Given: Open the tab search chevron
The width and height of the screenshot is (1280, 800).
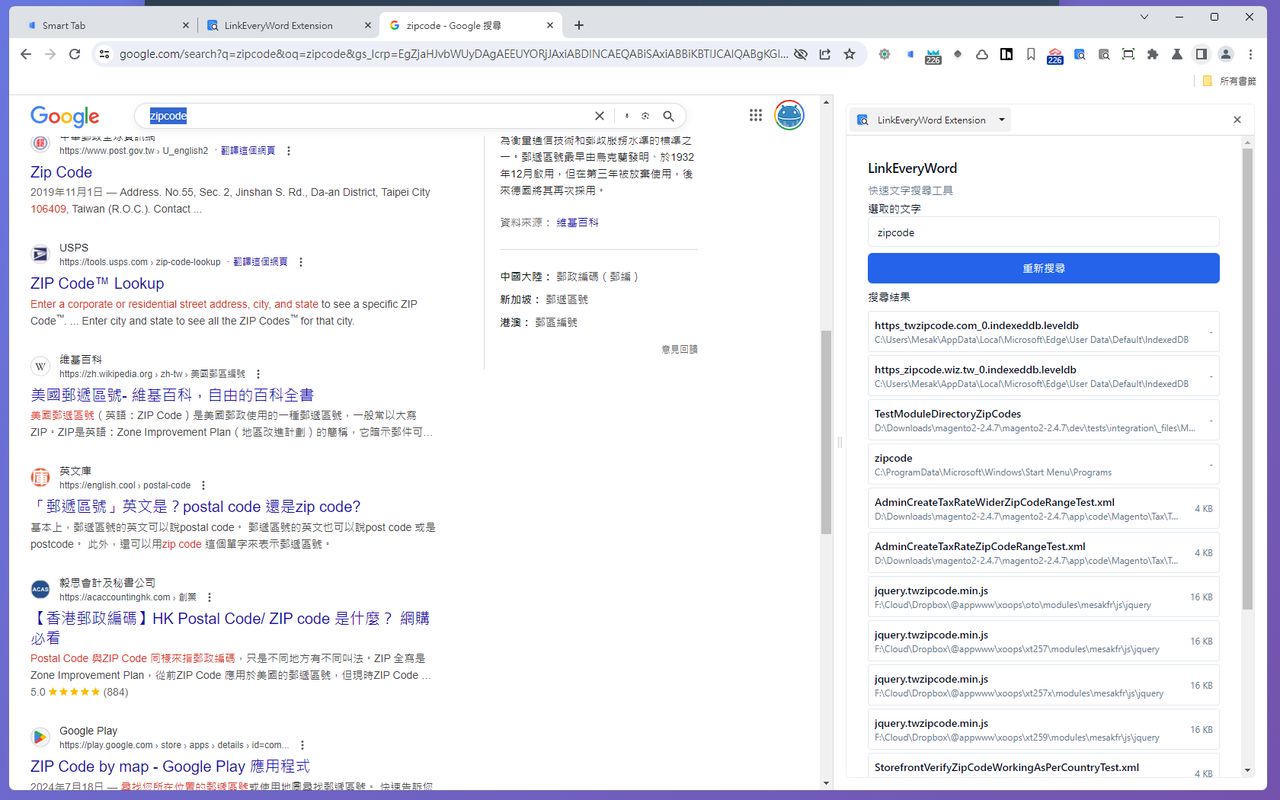Looking at the screenshot, I should point(1144,17).
